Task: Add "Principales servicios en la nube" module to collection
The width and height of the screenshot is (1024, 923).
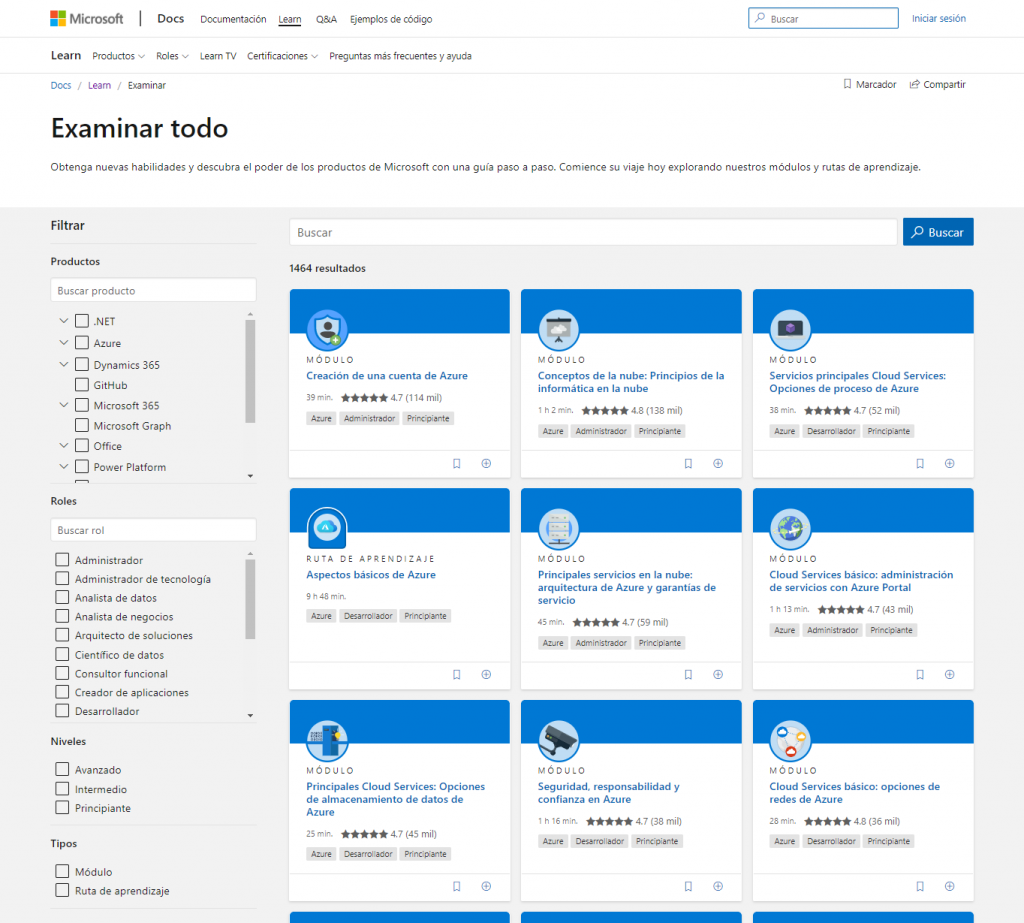Action: tap(717, 674)
